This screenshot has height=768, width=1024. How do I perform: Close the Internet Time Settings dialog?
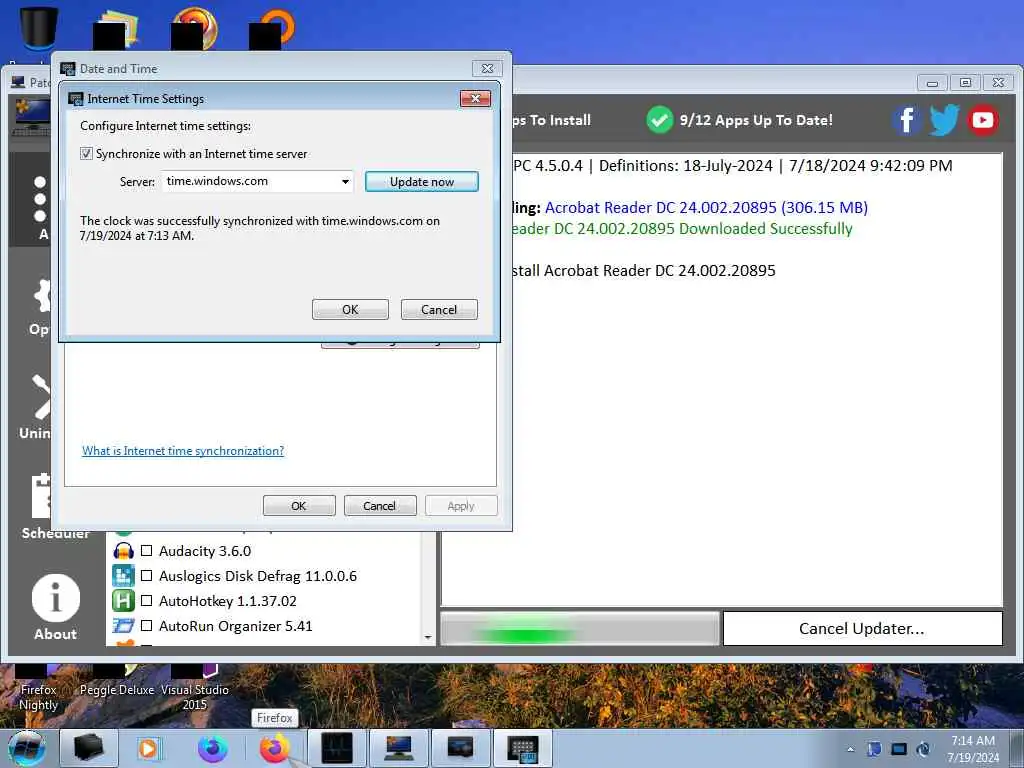(475, 99)
